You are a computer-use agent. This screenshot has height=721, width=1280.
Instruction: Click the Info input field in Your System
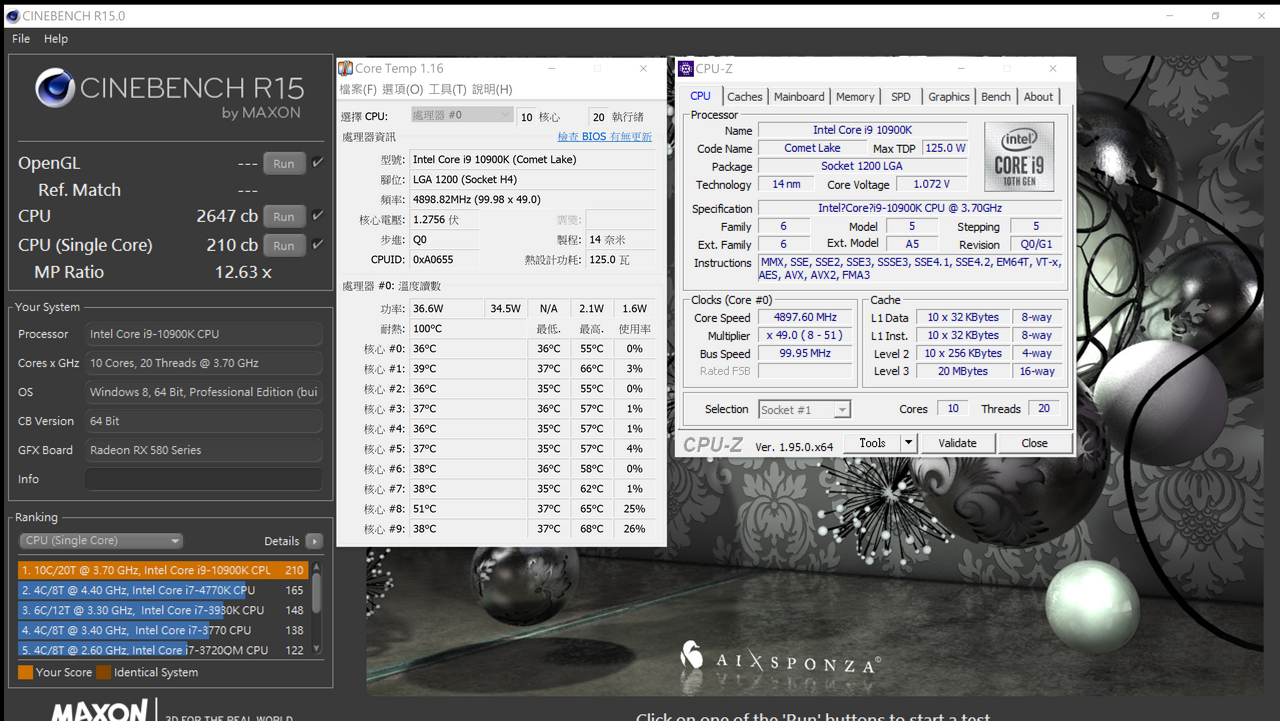(203, 479)
